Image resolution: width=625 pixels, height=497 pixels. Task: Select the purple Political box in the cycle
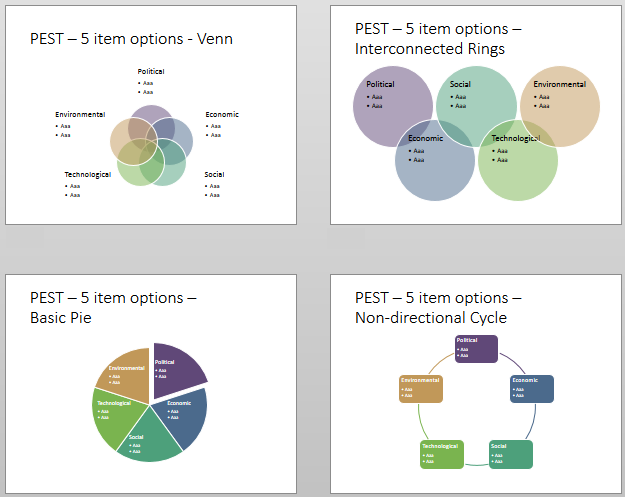[476, 348]
